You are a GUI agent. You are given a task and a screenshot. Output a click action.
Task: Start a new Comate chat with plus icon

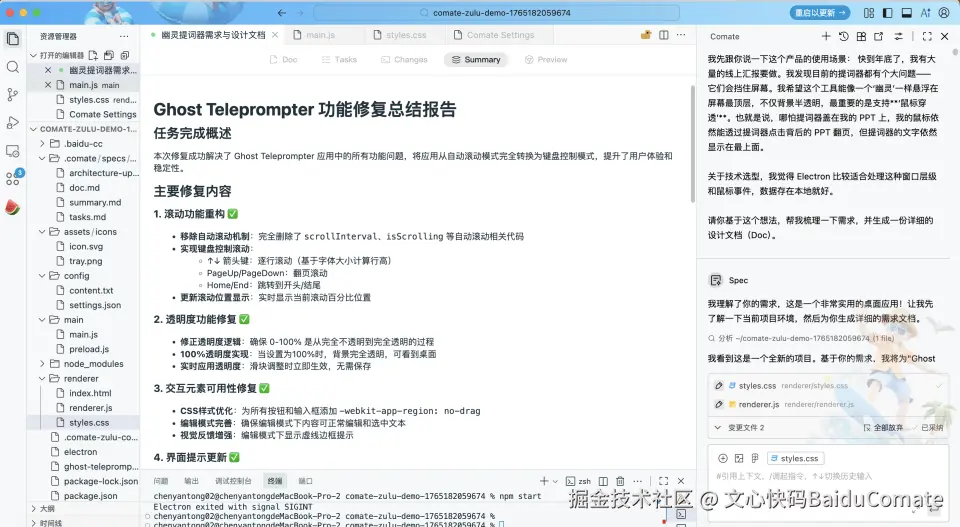click(826, 36)
